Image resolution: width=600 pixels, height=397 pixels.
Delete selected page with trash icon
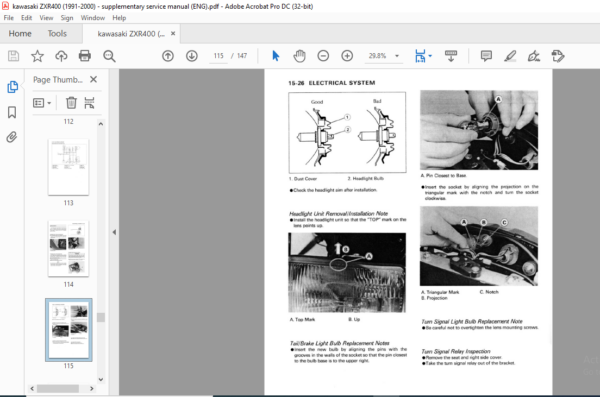71,103
